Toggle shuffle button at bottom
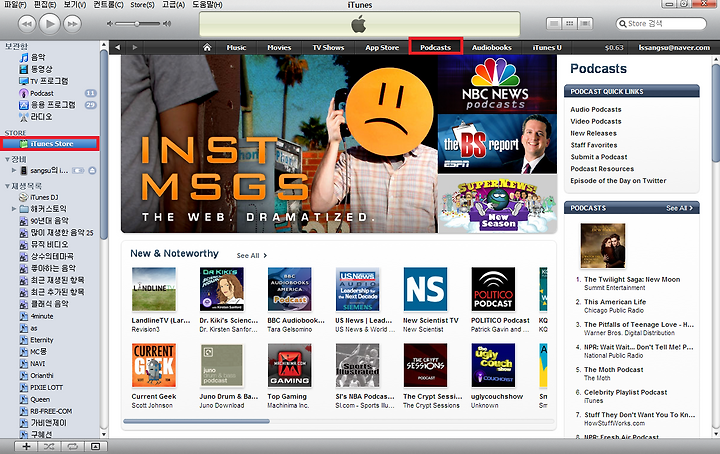Screen dimensions: 720x454 point(49,446)
